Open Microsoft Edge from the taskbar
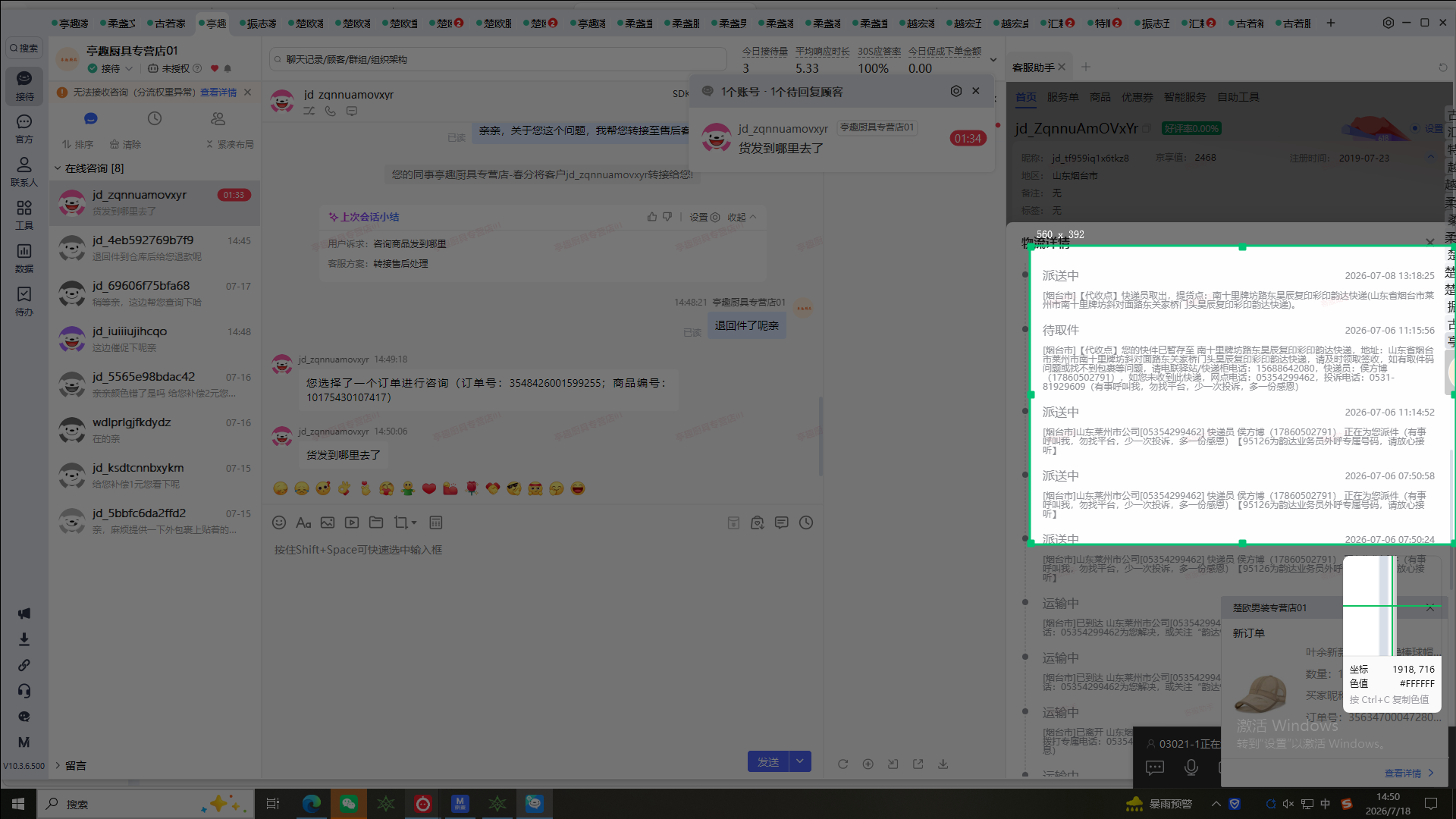Viewport: 1456px width, 819px height. click(312, 804)
